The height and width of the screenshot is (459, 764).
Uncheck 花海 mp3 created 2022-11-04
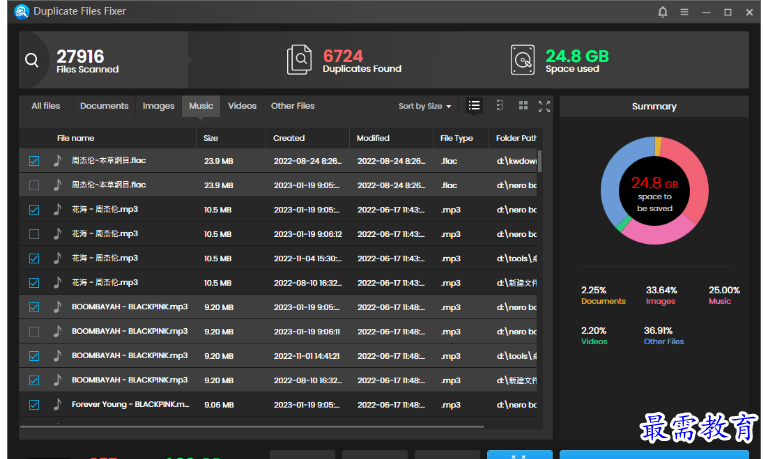coord(34,258)
